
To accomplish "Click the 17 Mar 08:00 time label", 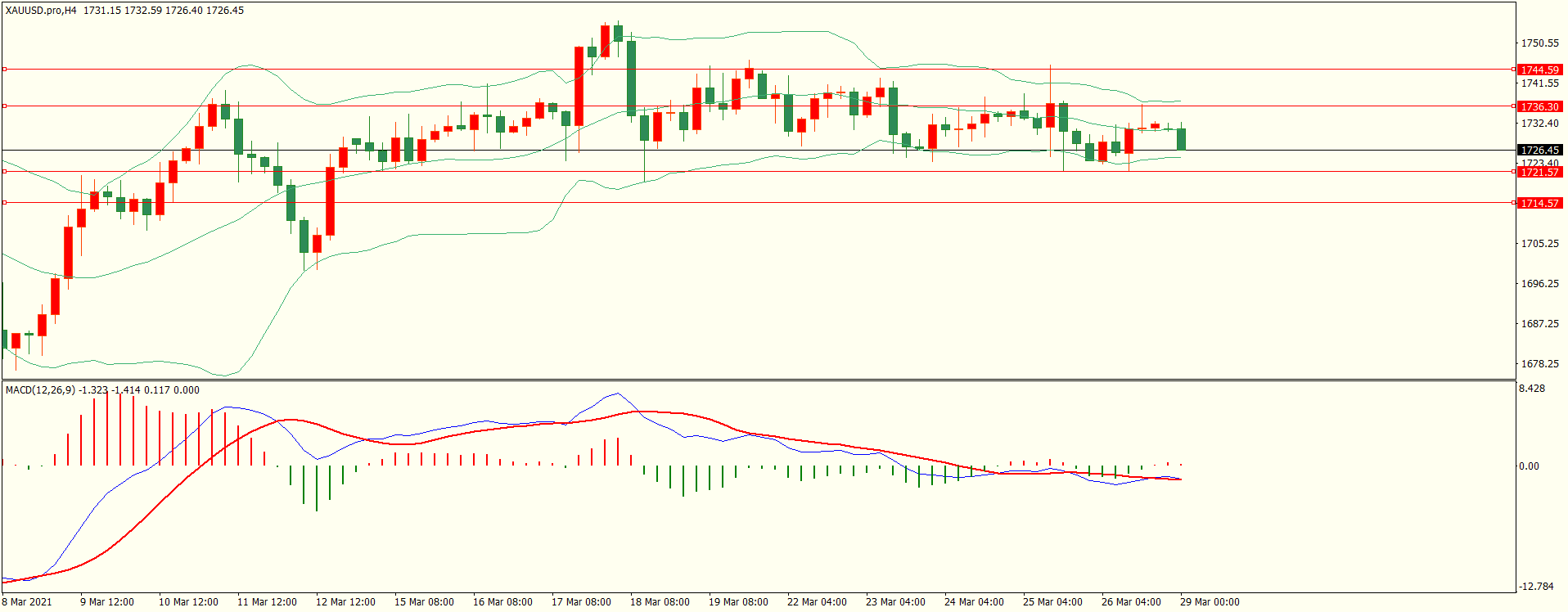I will point(581,602).
